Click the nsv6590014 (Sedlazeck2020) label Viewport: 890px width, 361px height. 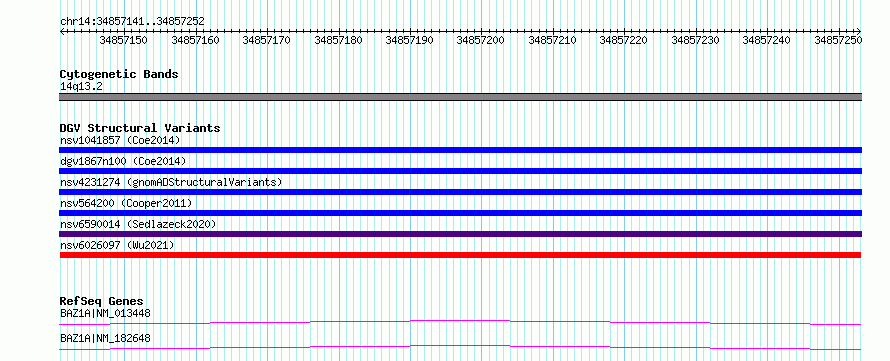pos(138,224)
